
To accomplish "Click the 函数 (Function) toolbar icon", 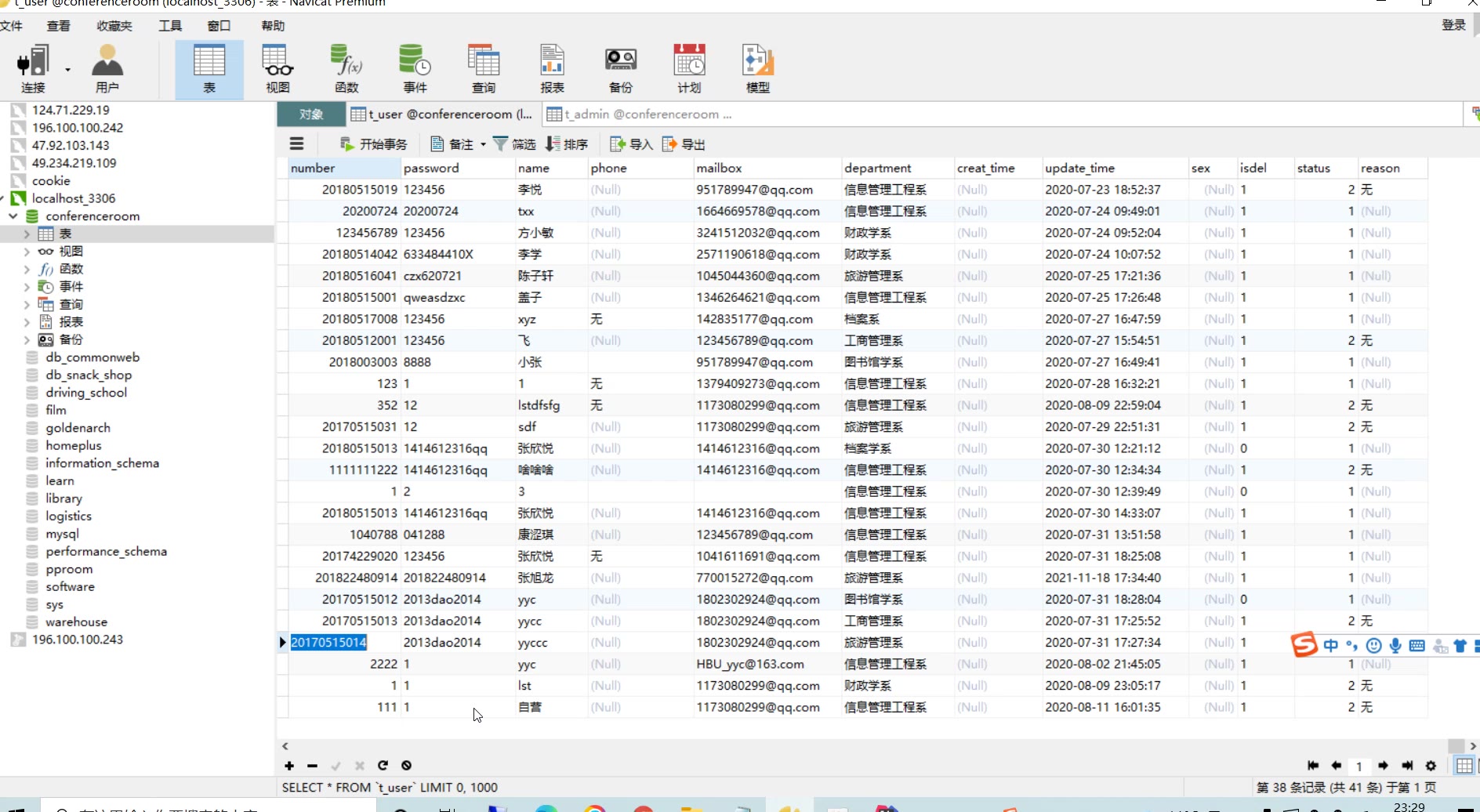I will (x=346, y=69).
